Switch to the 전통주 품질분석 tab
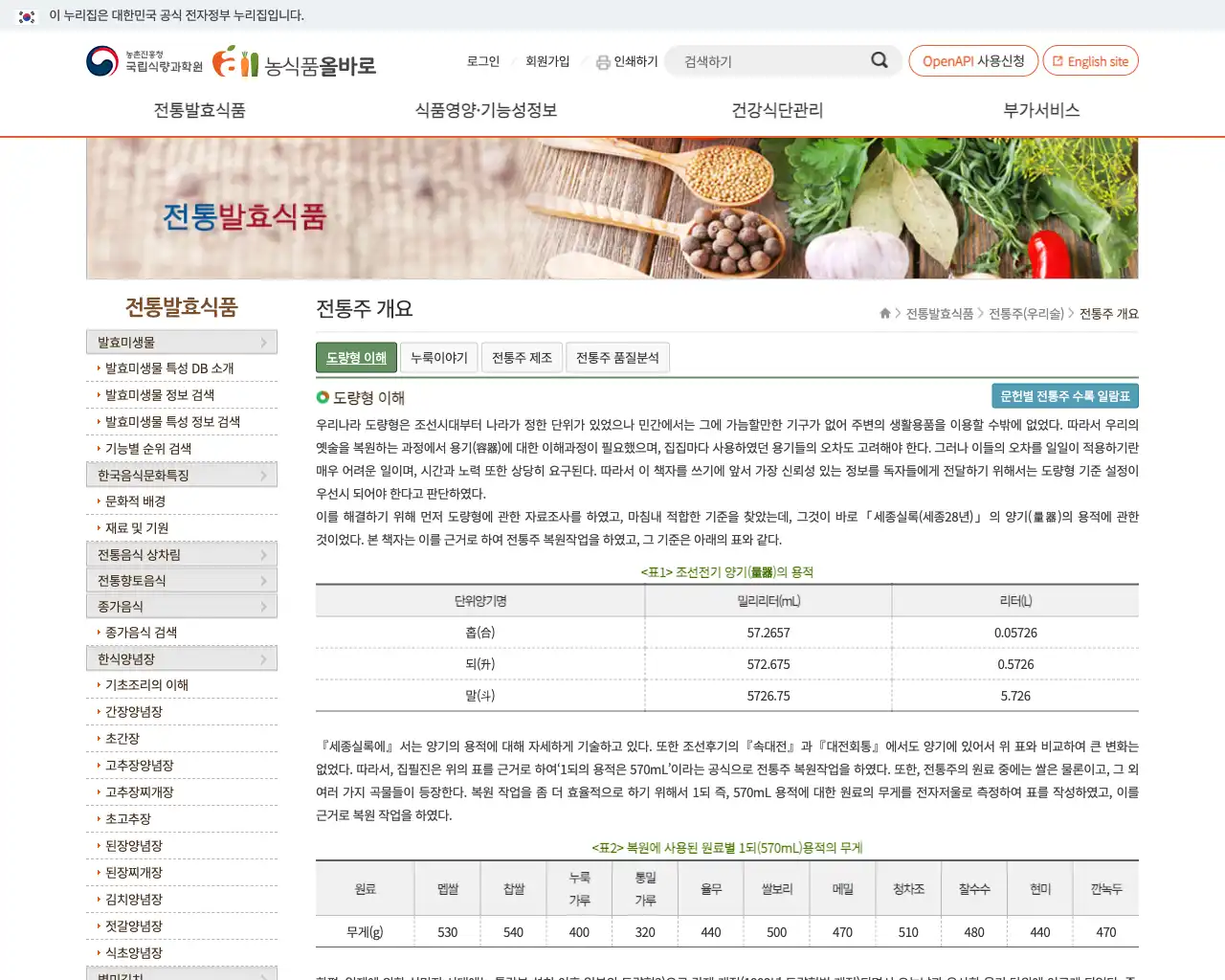Image resolution: width=1225 pixels, height=980 pixels. click(617, 357)
